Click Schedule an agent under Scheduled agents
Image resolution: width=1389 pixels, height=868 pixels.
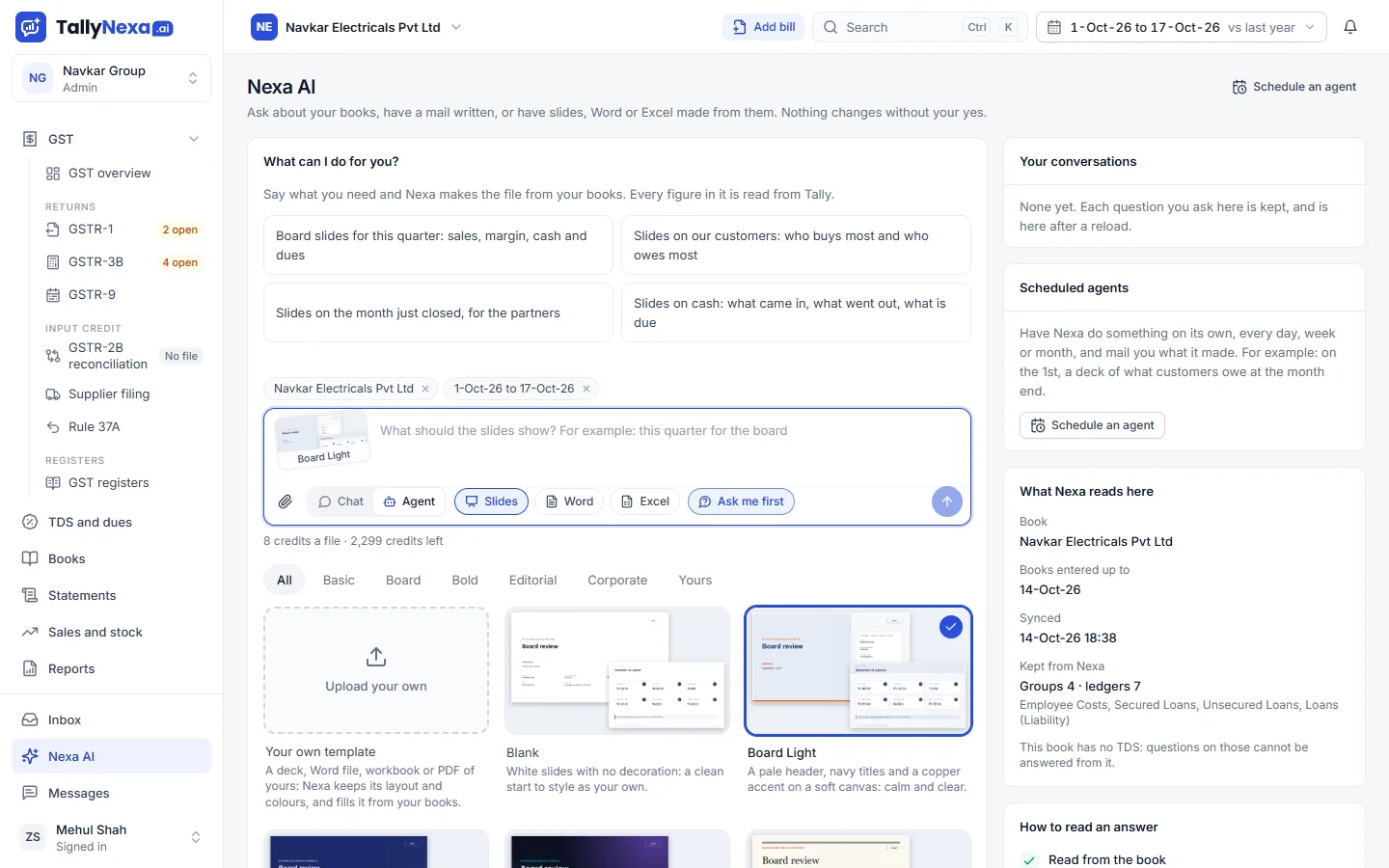tap(1092, 425)
